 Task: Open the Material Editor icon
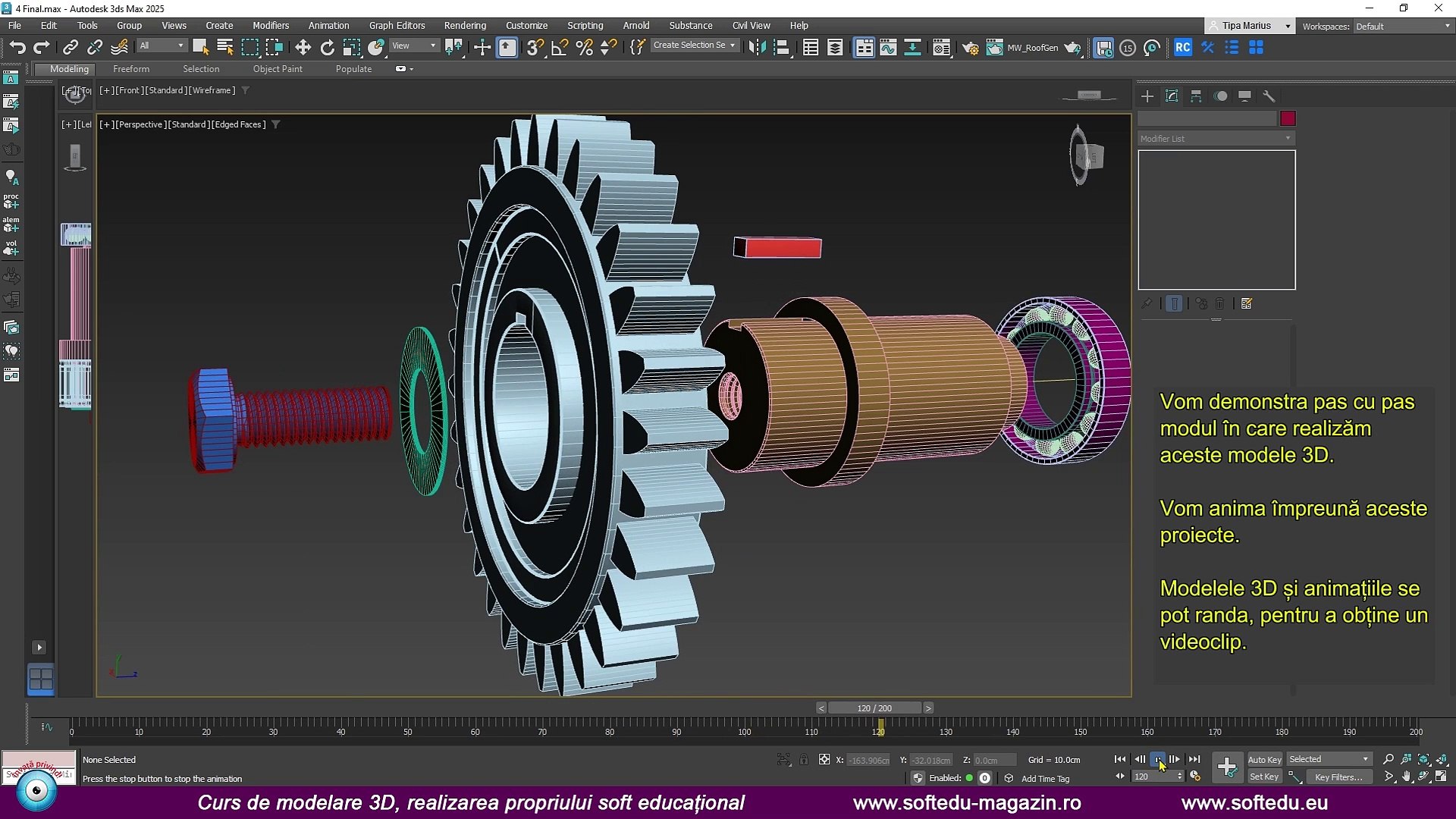941,48
